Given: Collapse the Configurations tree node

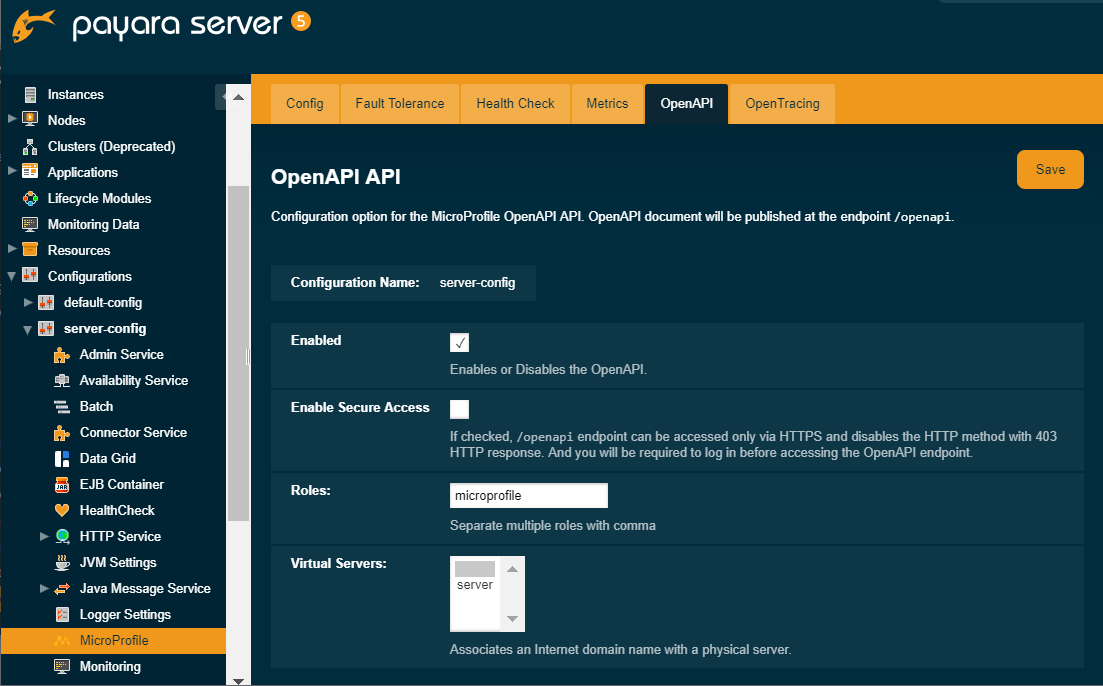Looking at the screenshot, I should pos(12,277).
